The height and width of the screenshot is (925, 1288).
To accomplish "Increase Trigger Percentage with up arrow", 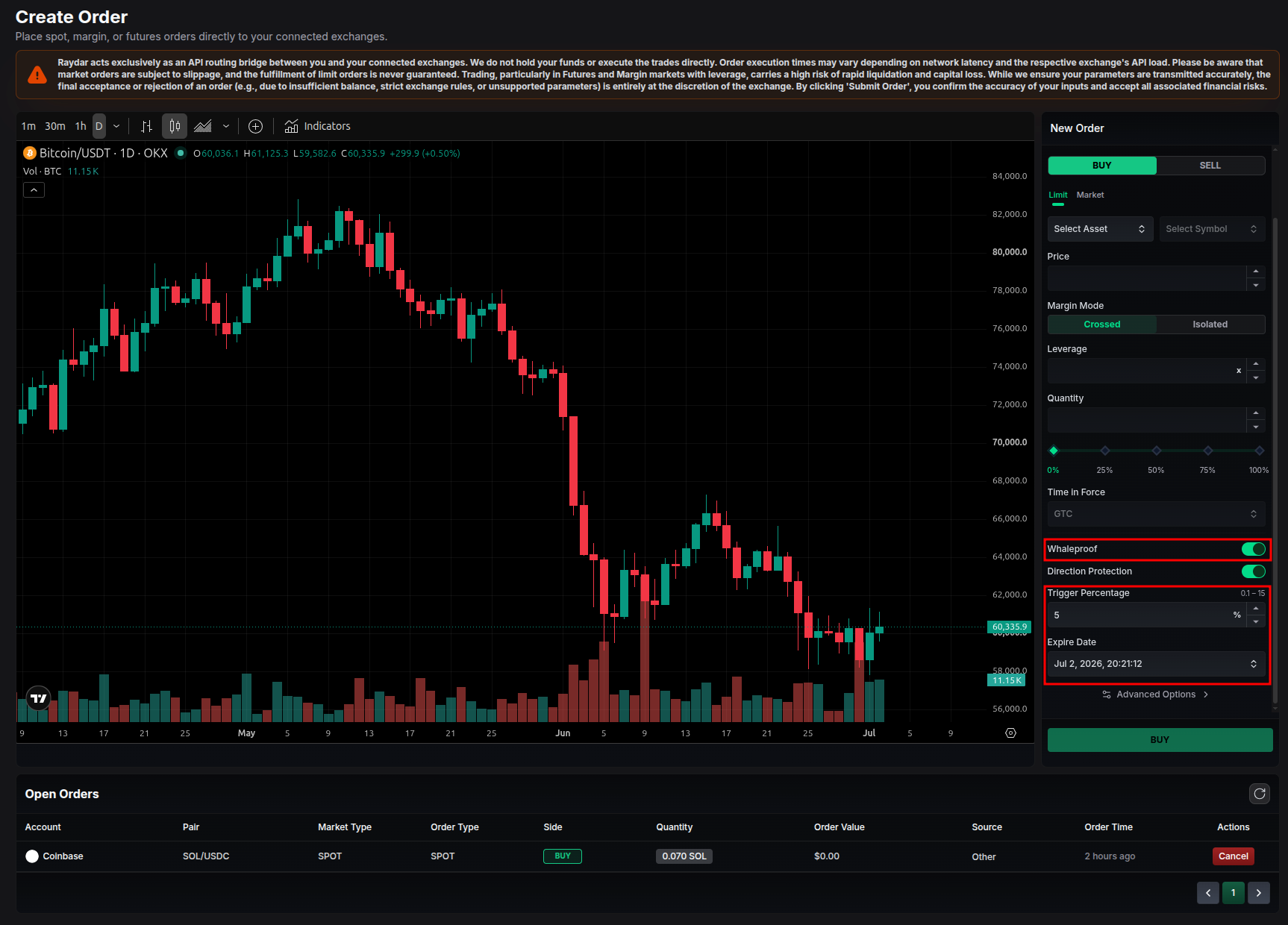I will 1256,609.
